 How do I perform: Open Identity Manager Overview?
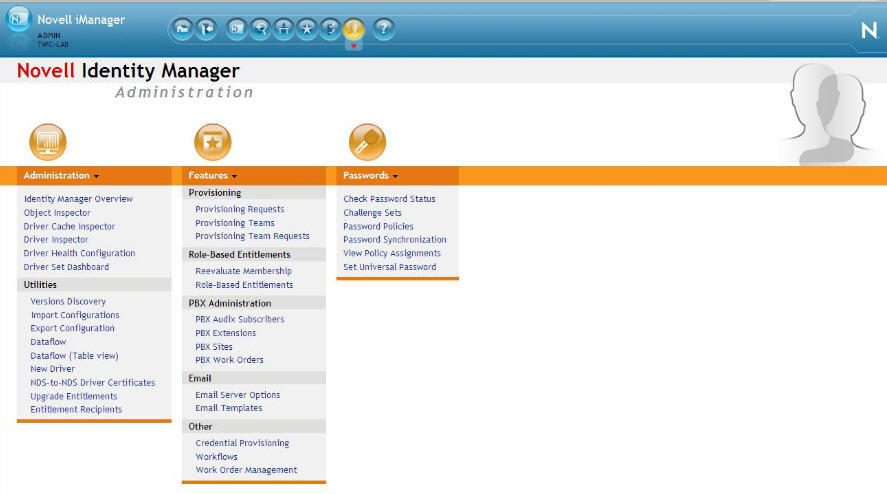(x=78, y=199)
